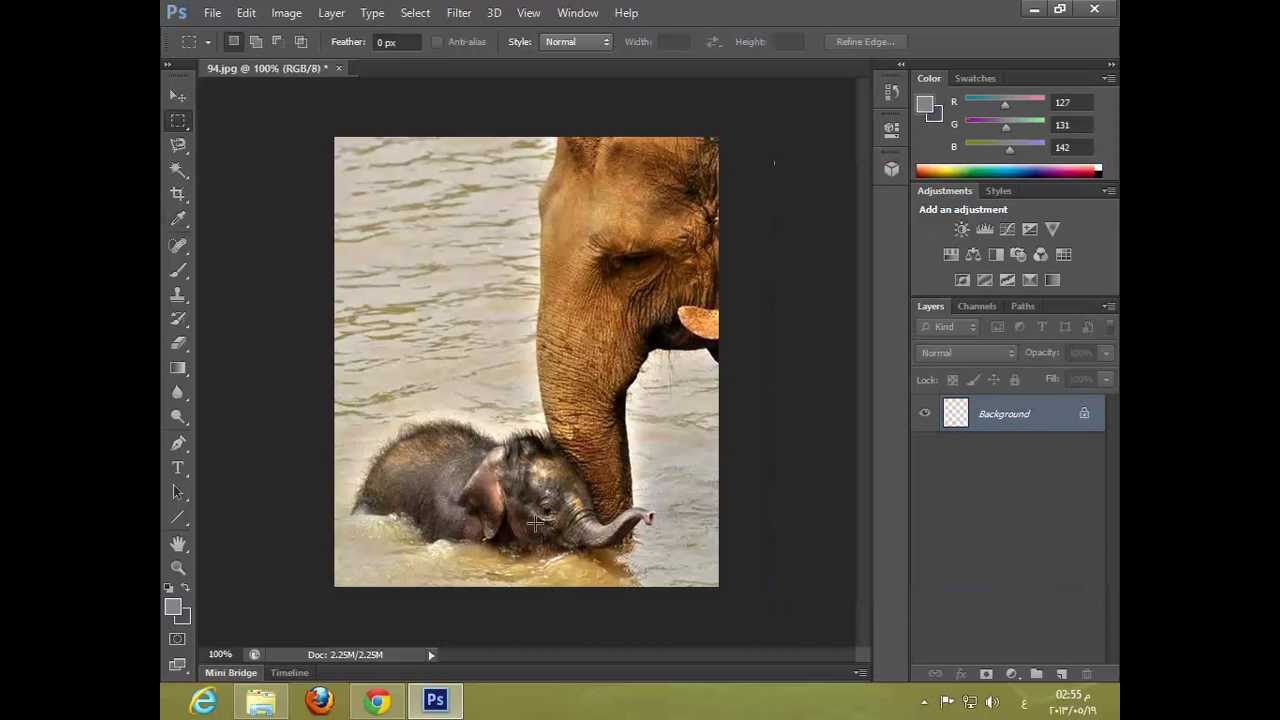Choose Add to selection mode
The width and height of the screenshot is (1280, 720).
click(x=256, y=41)
